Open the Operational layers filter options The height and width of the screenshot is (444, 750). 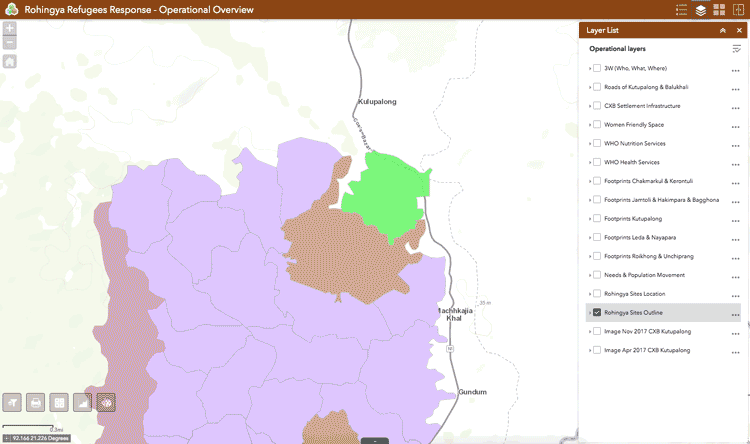736,49
